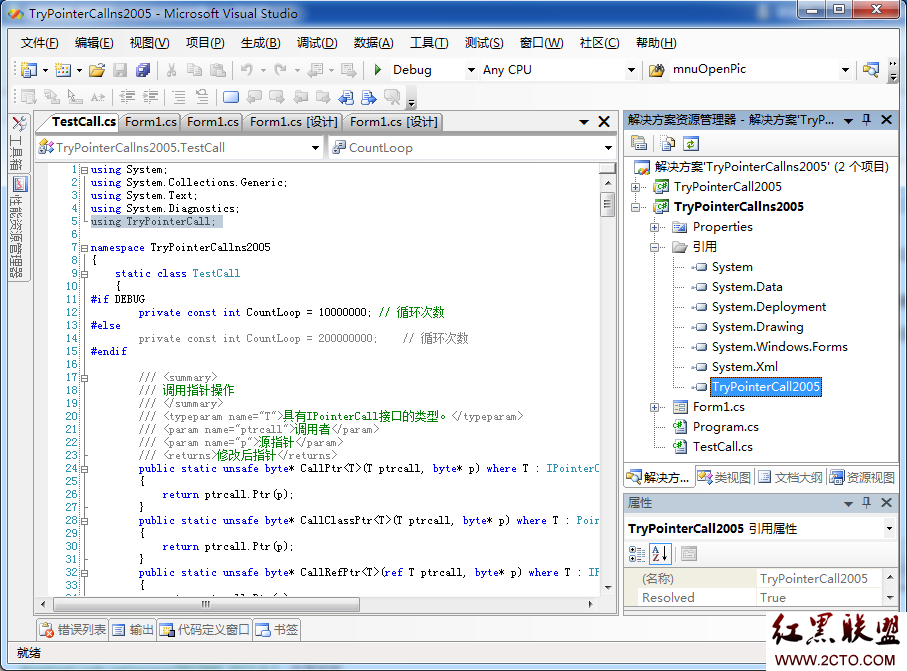Open the 书签 bookmarks tab

tap(276, 629)
